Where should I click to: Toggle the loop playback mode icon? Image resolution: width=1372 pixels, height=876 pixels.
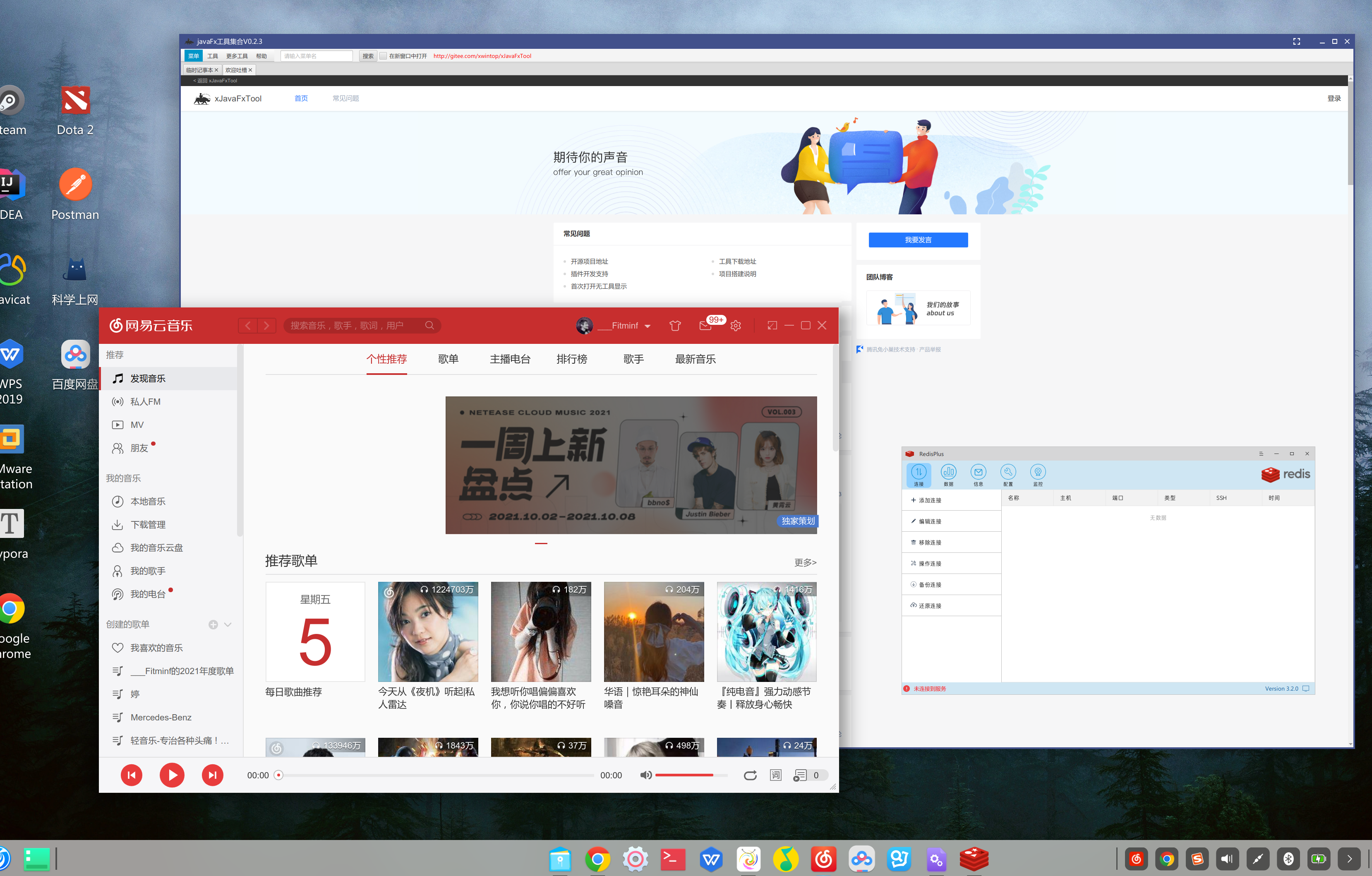click(x=750, y=775)
